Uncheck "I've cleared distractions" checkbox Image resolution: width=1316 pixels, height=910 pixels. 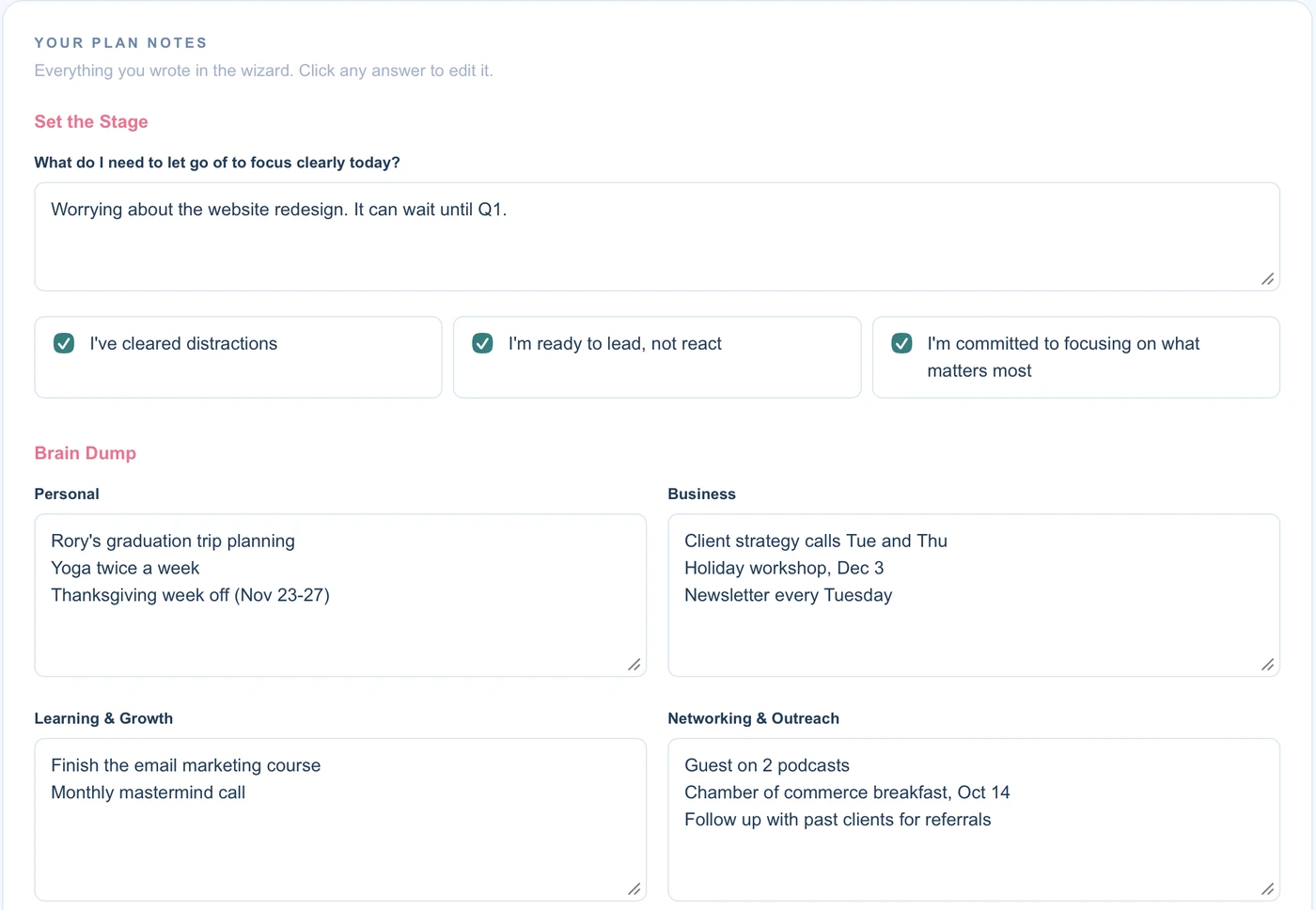(64, 343)
